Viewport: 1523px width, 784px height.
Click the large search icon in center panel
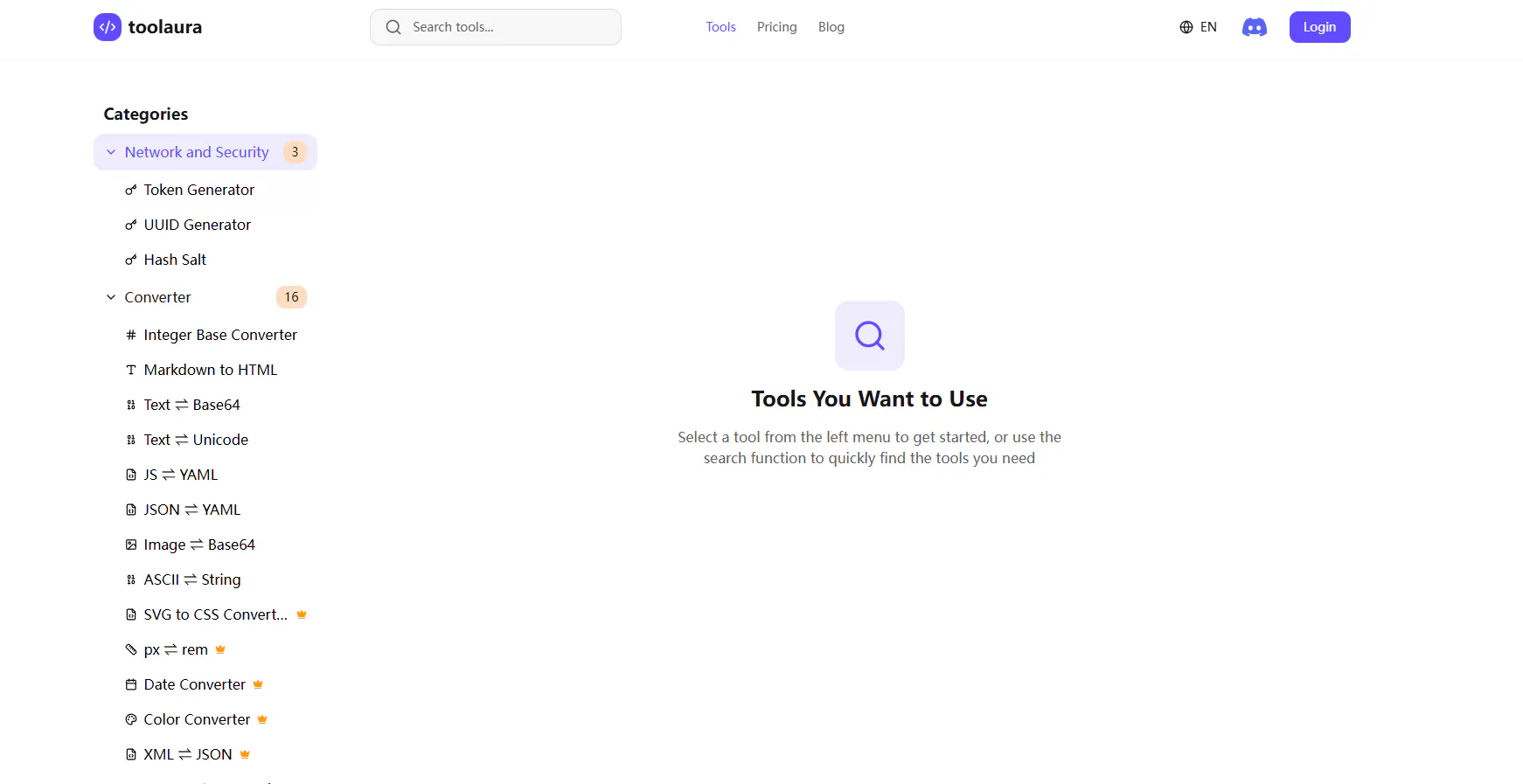pos(870,336)
